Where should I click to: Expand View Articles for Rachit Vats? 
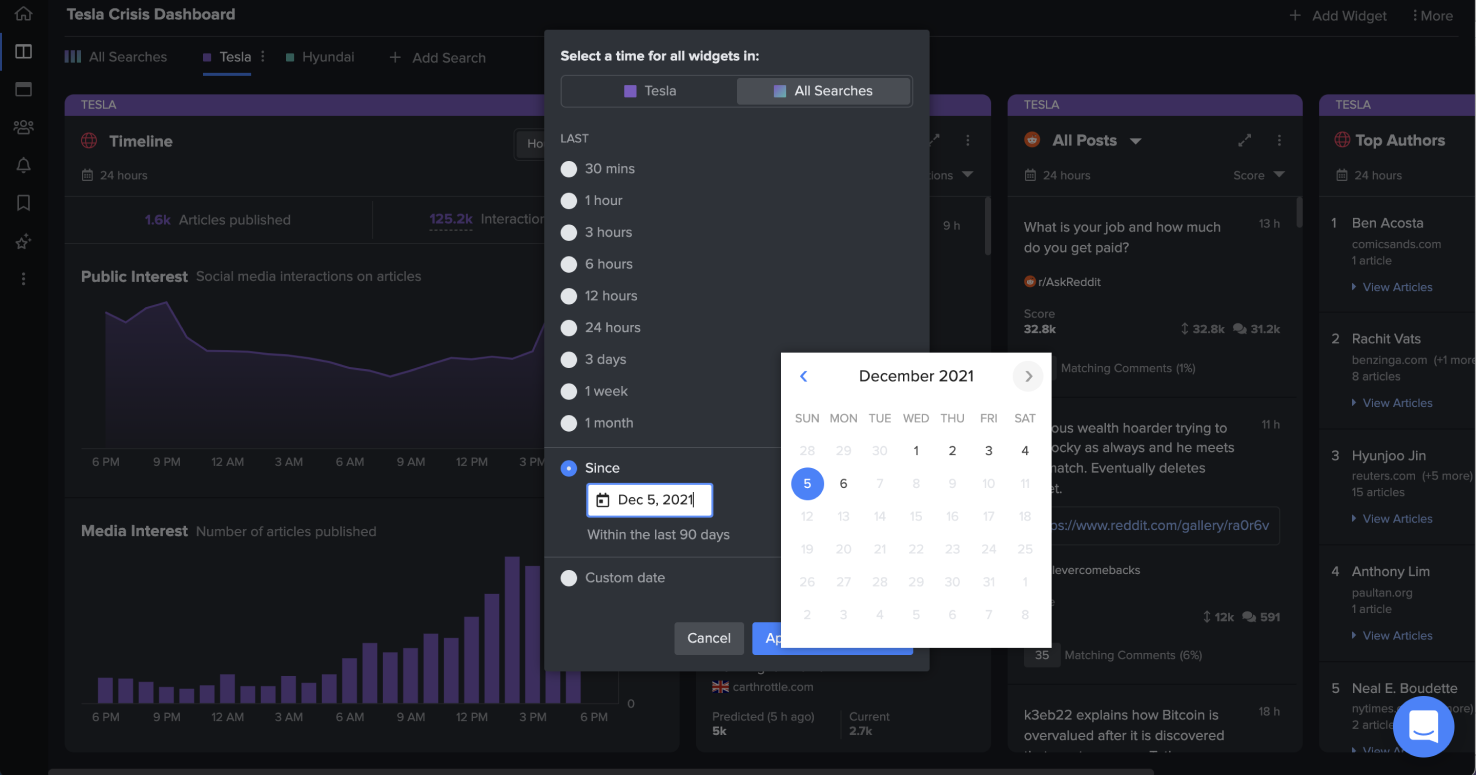(x=1392, y=403)
